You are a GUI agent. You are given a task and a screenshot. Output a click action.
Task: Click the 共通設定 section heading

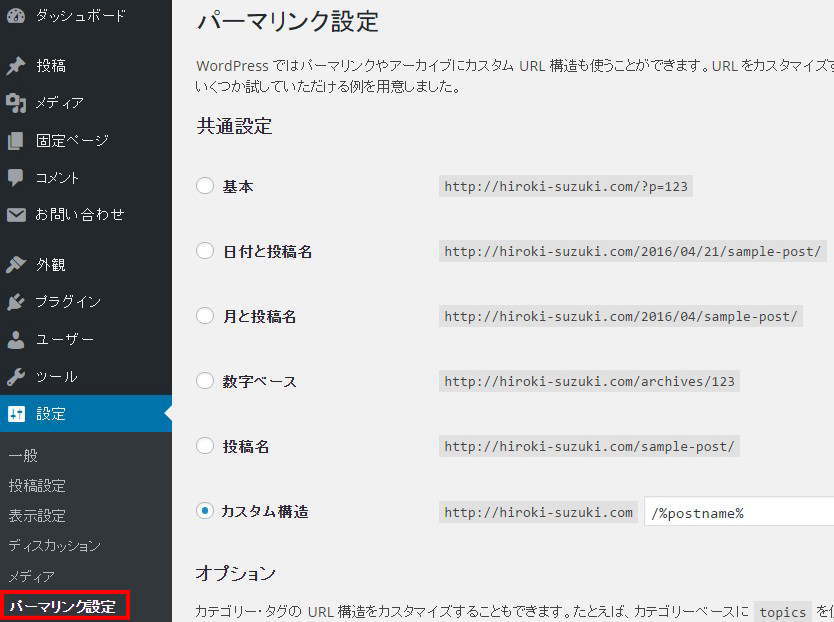235,126
